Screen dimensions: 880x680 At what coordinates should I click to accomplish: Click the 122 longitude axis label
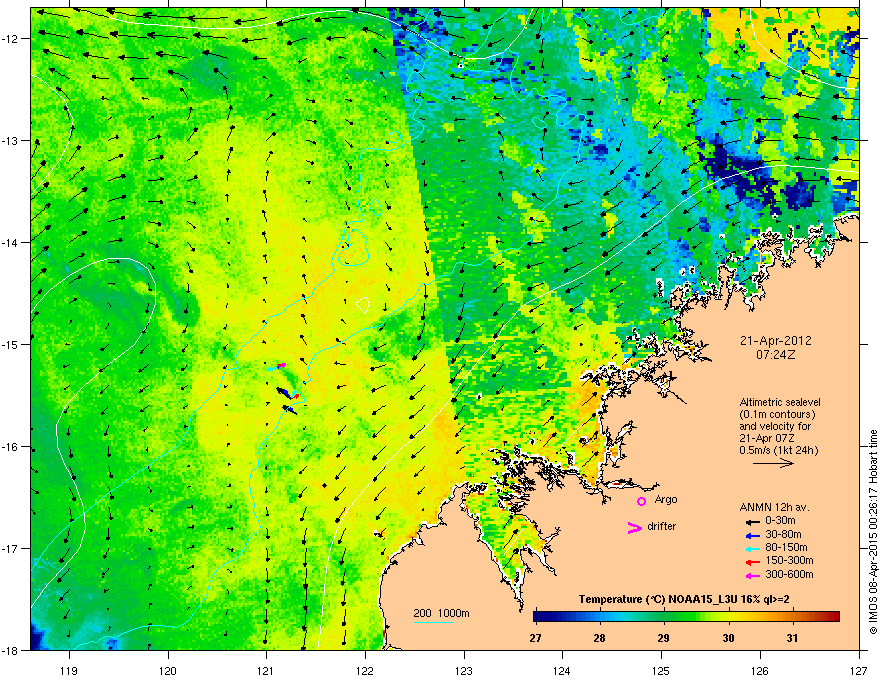pos(365,671)
